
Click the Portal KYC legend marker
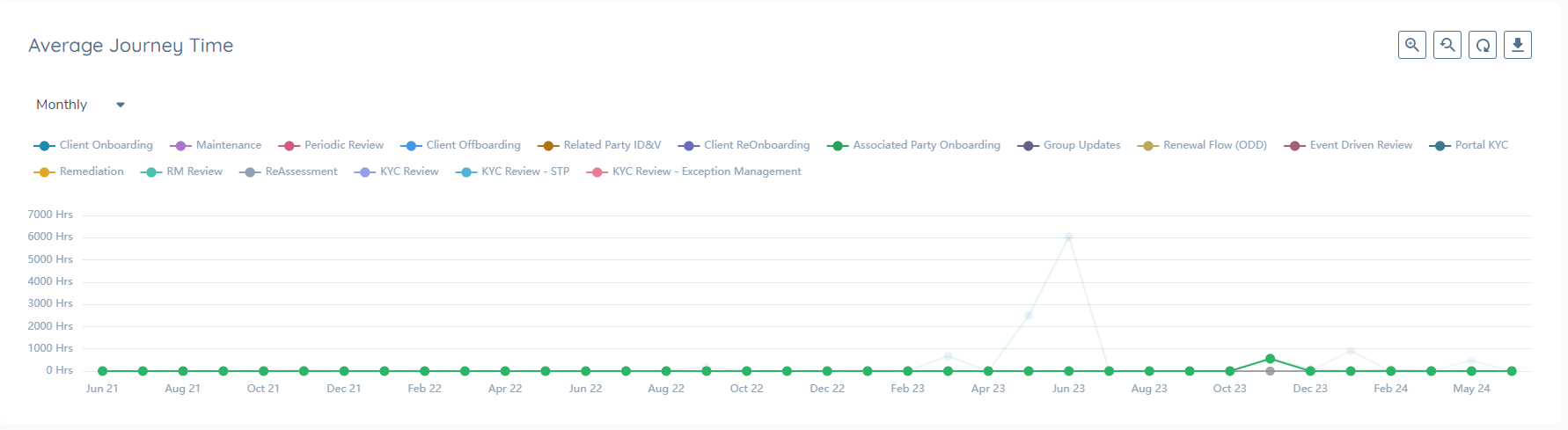1440,146
